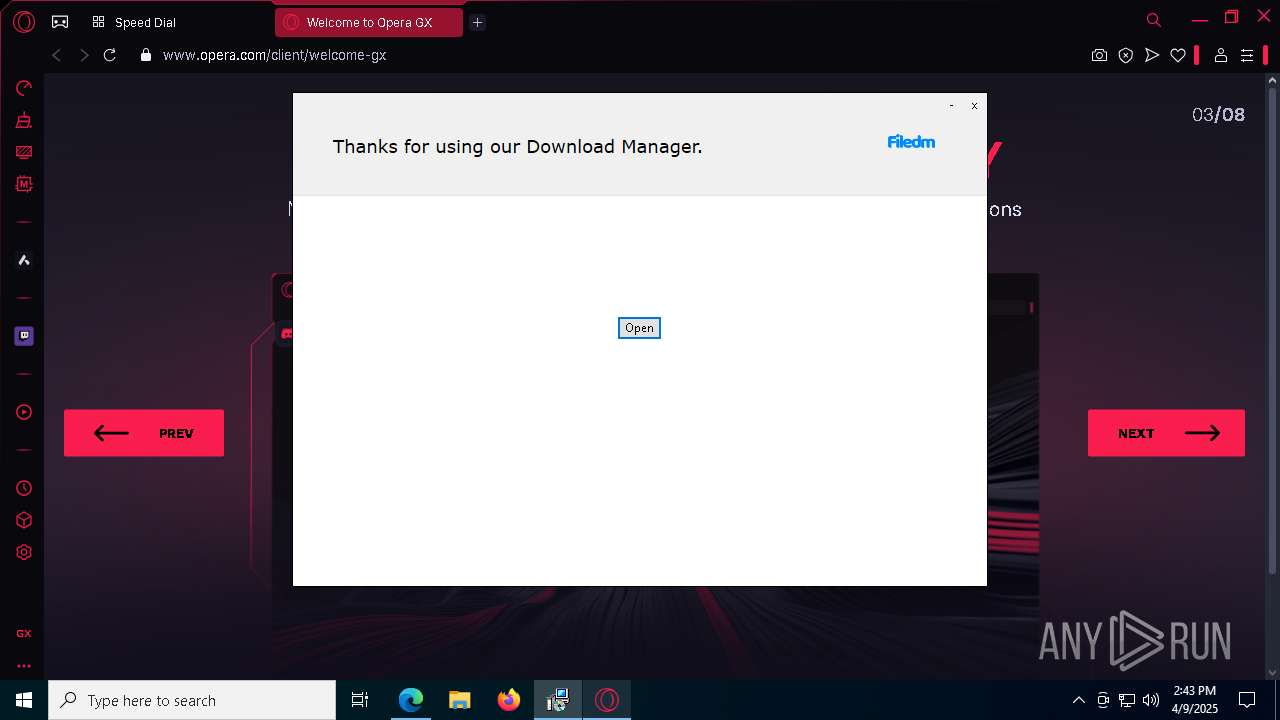The width and height of the screenshot is (1280, 720).
Task: Reload the current page
Action: point(110,55)
